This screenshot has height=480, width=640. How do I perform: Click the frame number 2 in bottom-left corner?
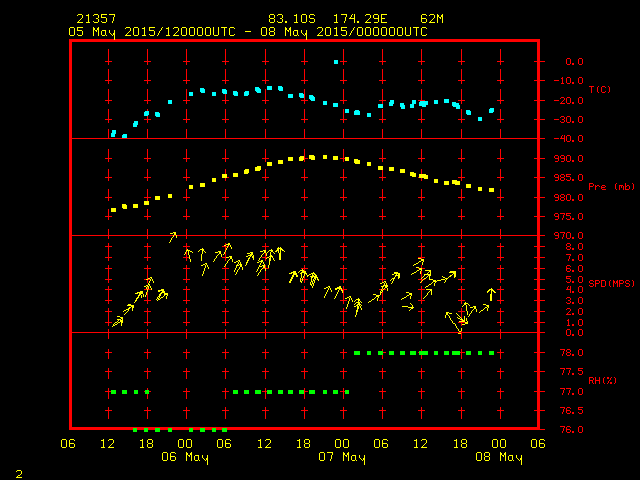coord(18,471)
